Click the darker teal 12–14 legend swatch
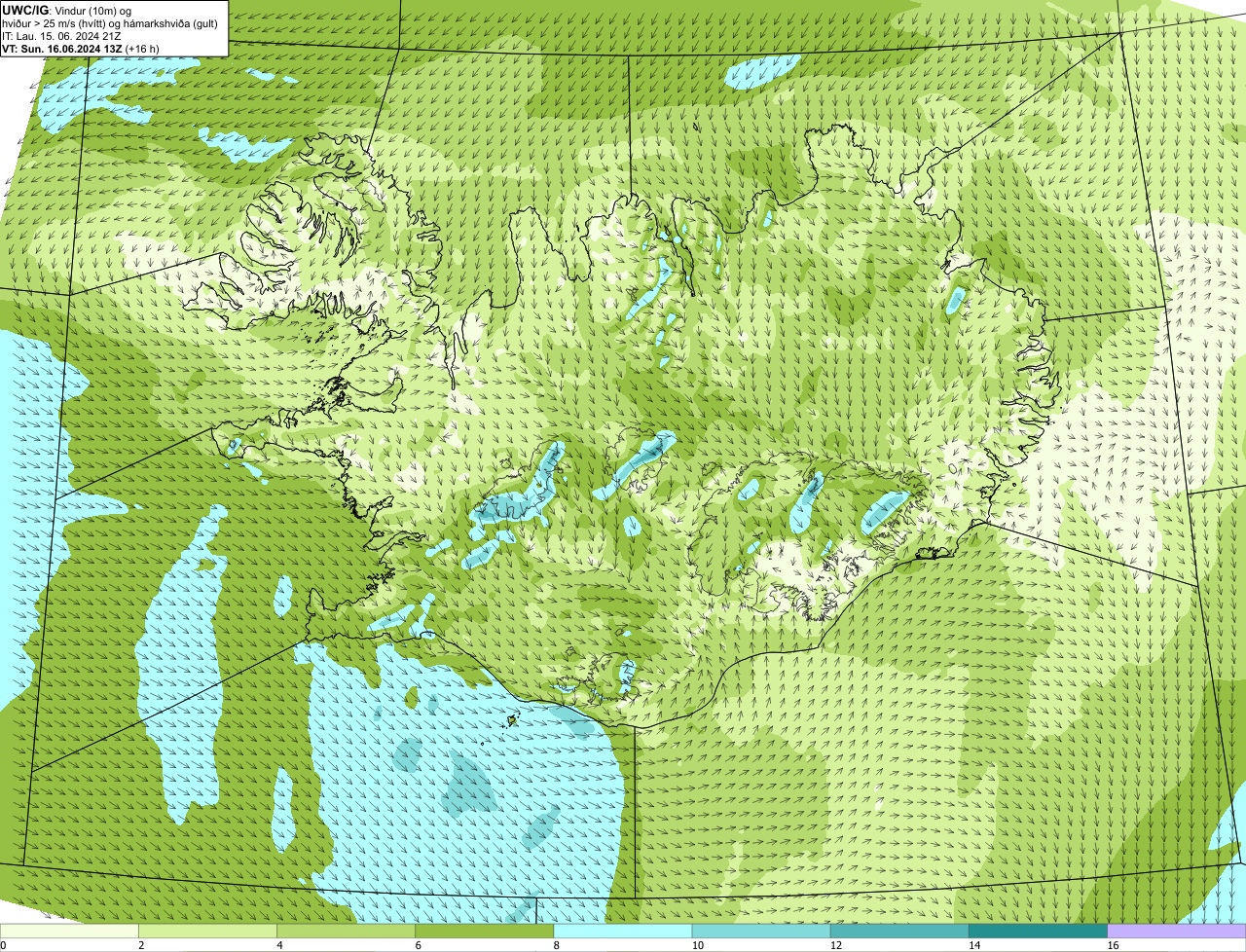Viewport: 1246px width, 952px height. pyautogui.click(x=899, y=931)
